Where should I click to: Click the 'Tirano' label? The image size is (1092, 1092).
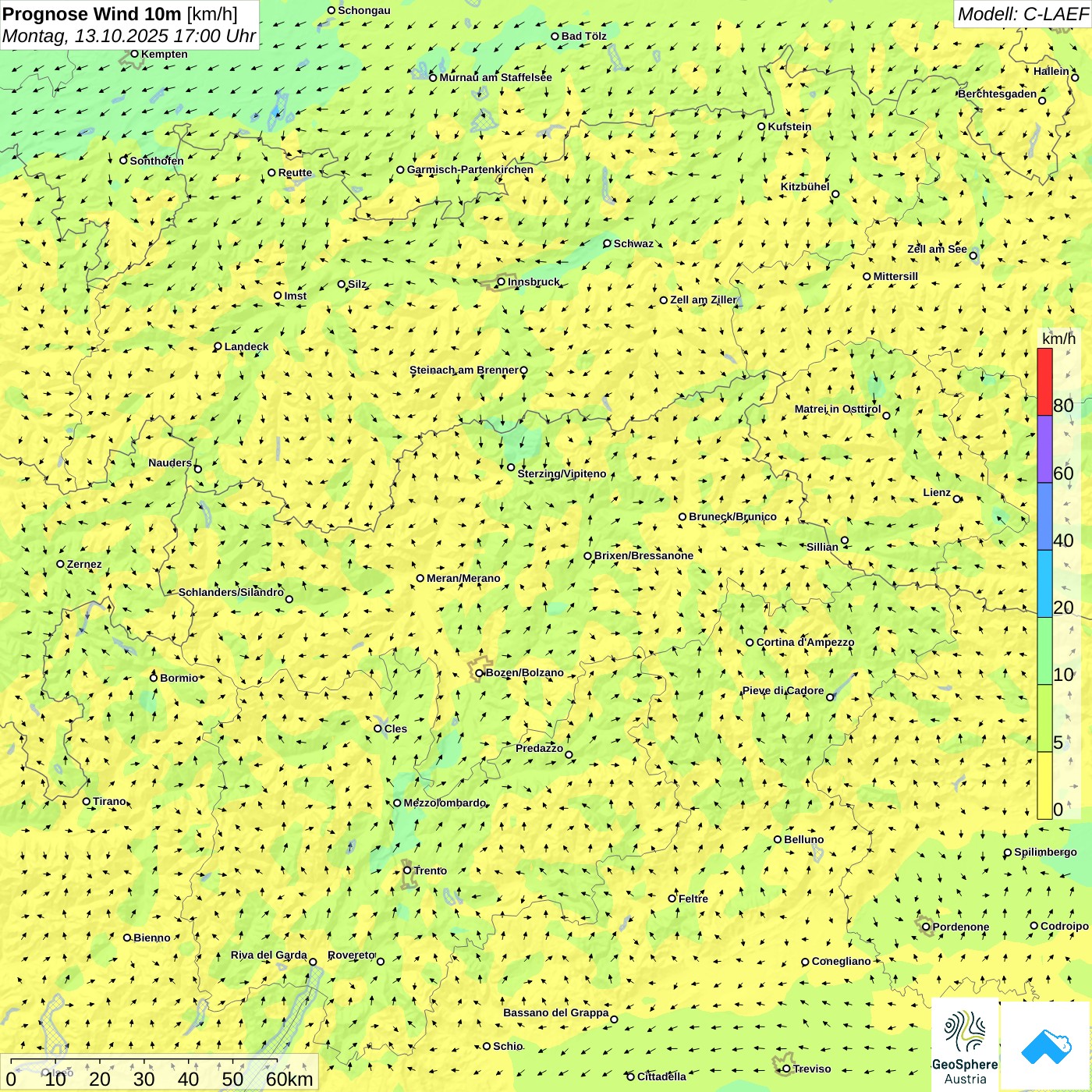[x=109, y=801]
